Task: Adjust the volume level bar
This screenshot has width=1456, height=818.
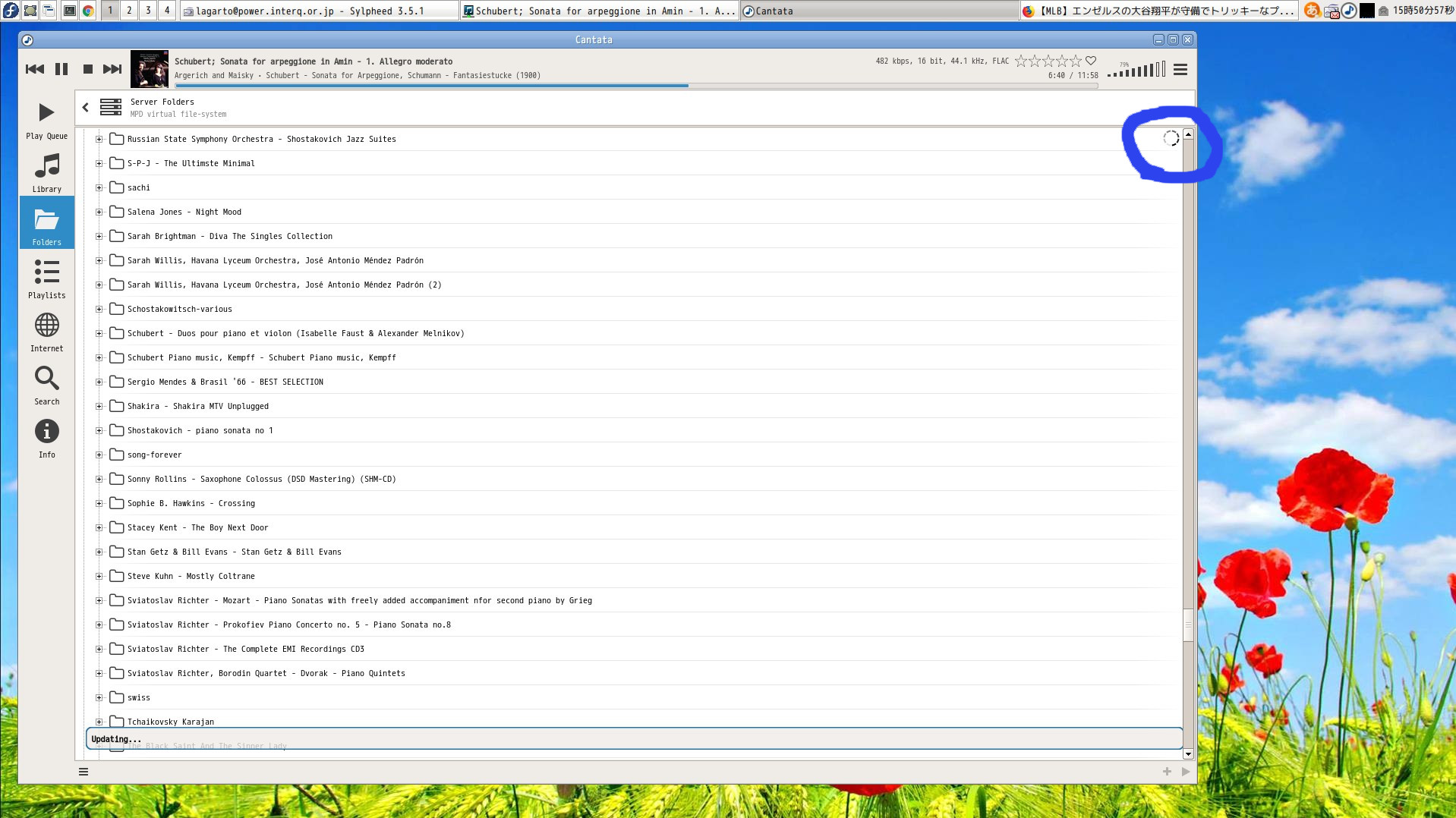Action: coord(1136,71)
